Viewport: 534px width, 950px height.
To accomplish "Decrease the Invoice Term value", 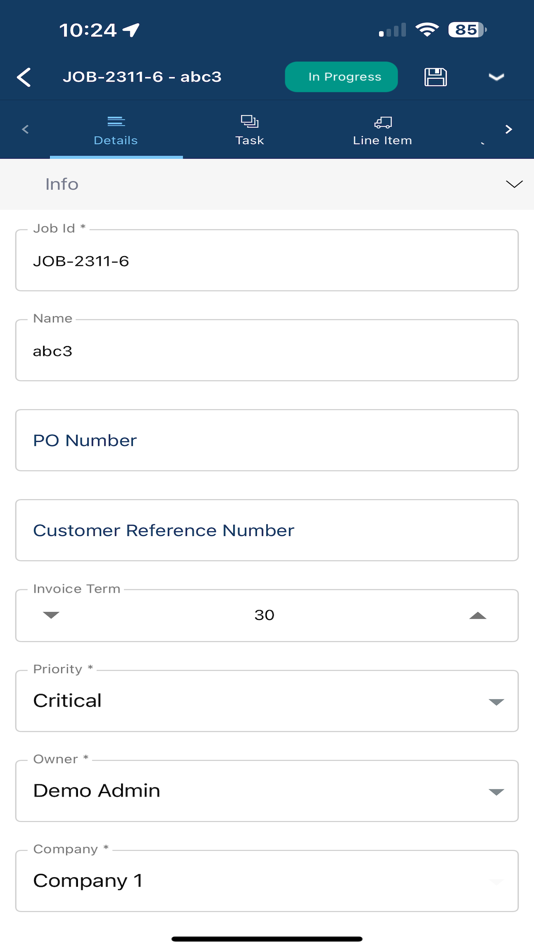I will (x=52, y=616).
